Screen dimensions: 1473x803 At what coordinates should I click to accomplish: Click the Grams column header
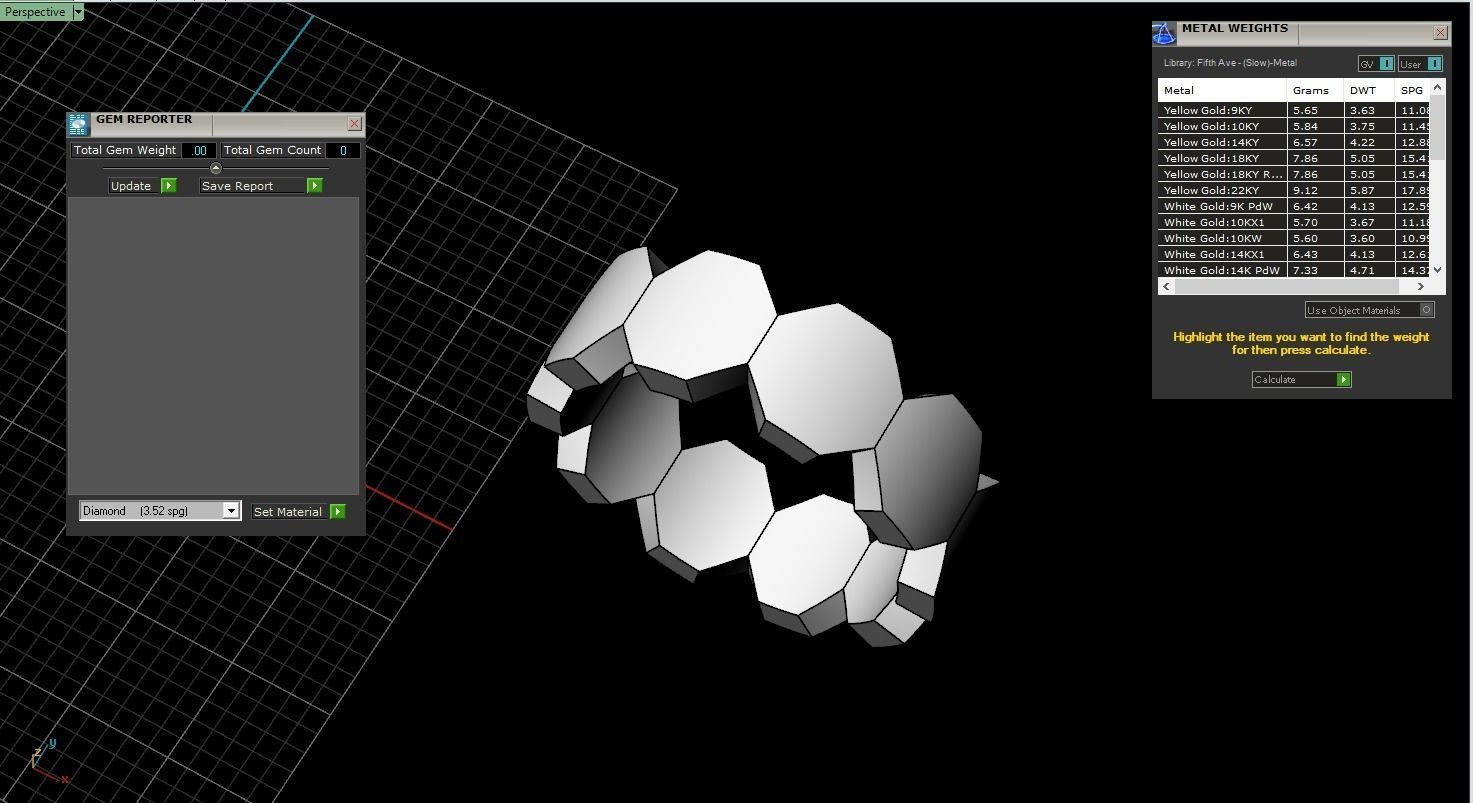[1316, 90]
